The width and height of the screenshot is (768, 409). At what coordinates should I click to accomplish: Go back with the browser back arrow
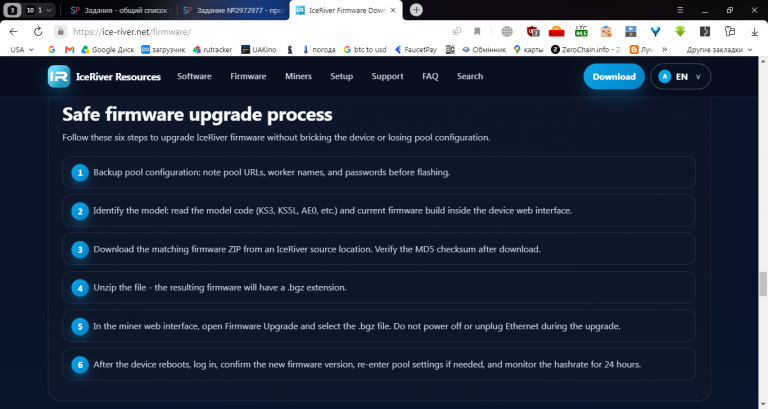[14, 32]
